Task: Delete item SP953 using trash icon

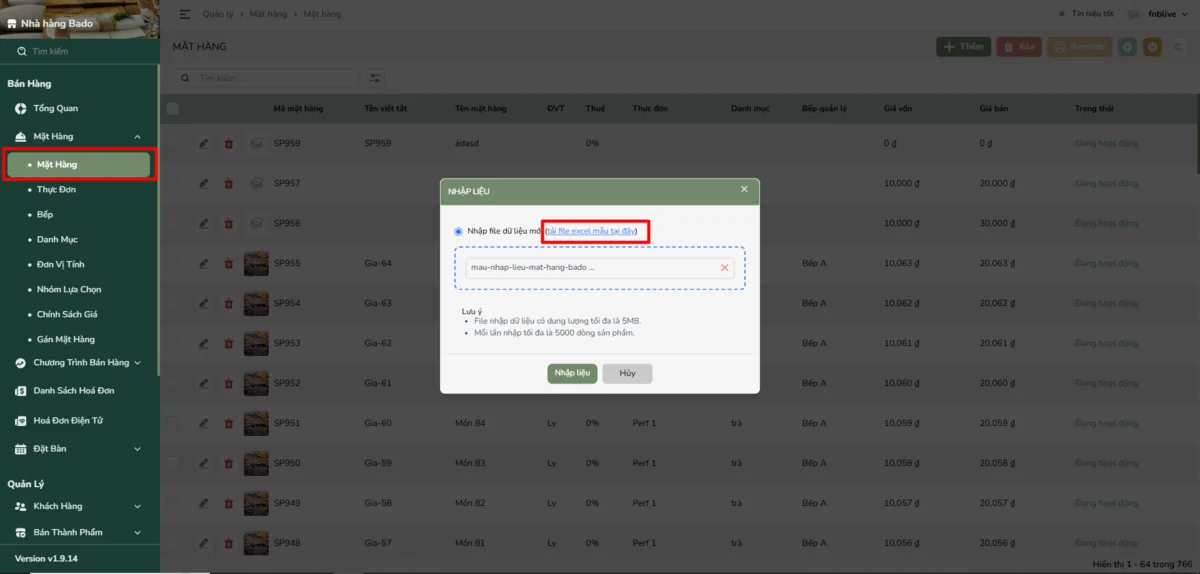Action: (x=229, y=344)
